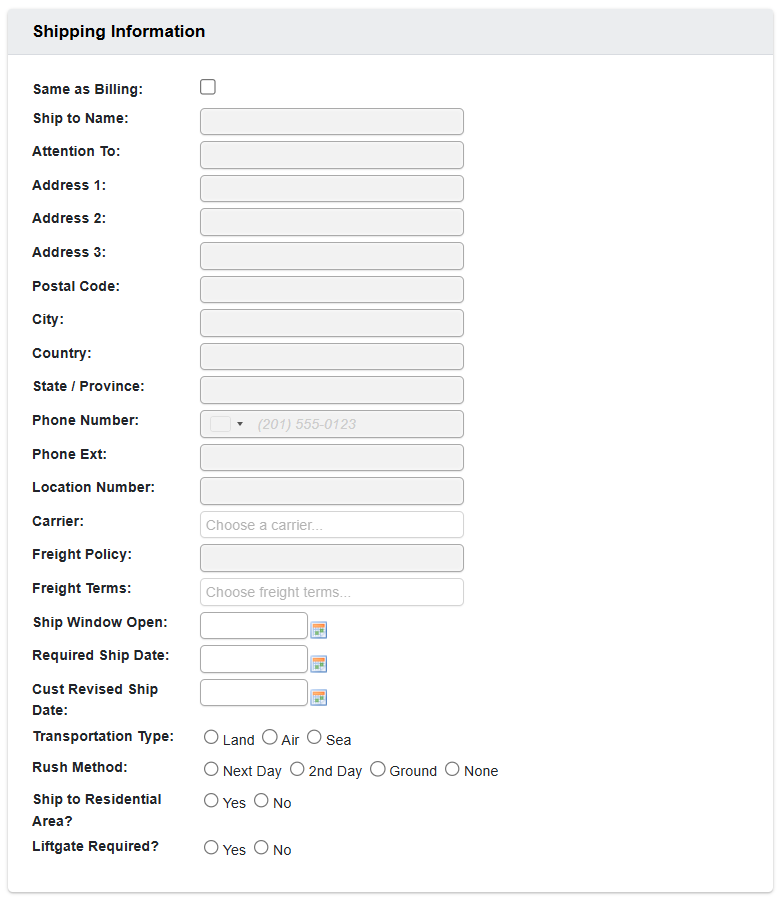Check the Same as Billing checkbox
Screen dimensions: 780x900
click(x=207, y=87)
